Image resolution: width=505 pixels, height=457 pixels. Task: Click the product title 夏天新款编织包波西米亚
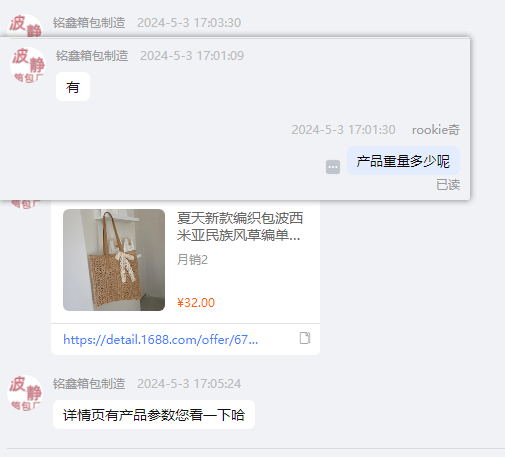[x=240, y=227]
